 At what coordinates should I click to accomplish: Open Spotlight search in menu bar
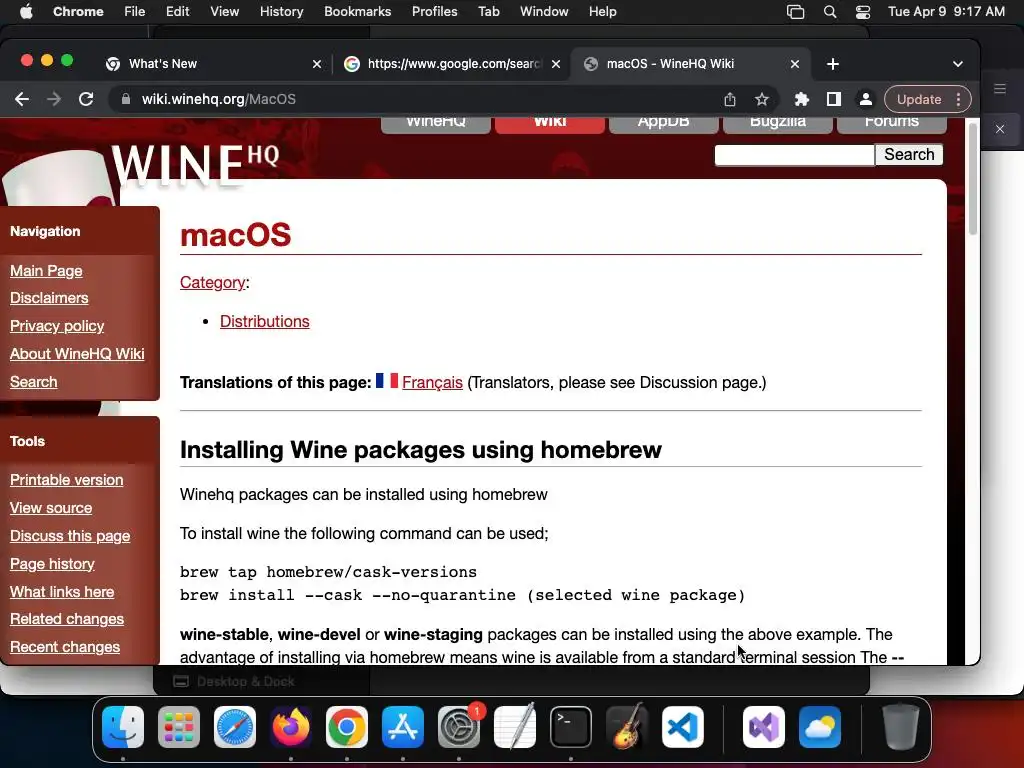pyautogui.click(x=829, y=12)
